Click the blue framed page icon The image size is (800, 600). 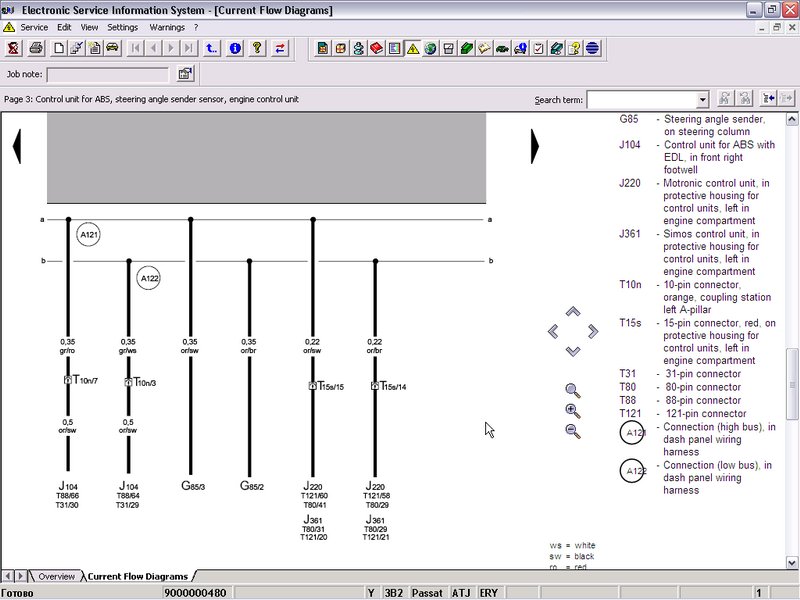click(x=394, y=48)
